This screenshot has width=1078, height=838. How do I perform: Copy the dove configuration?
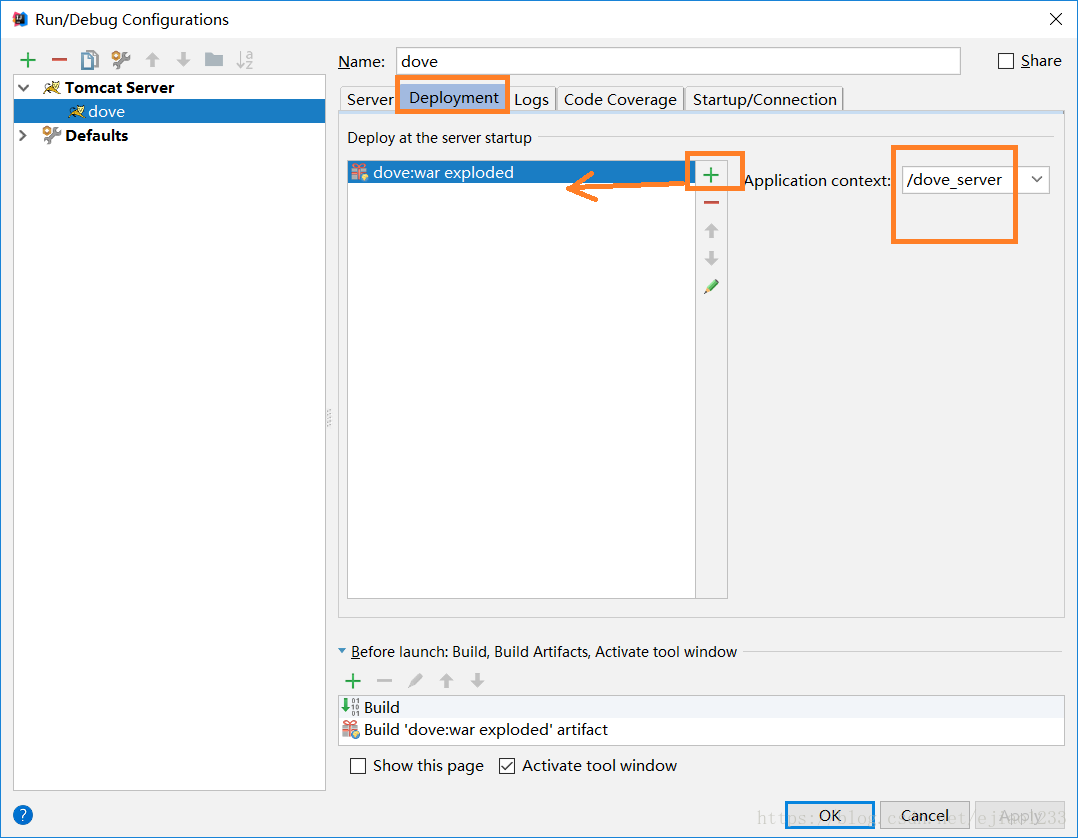(x=89, y=59)
